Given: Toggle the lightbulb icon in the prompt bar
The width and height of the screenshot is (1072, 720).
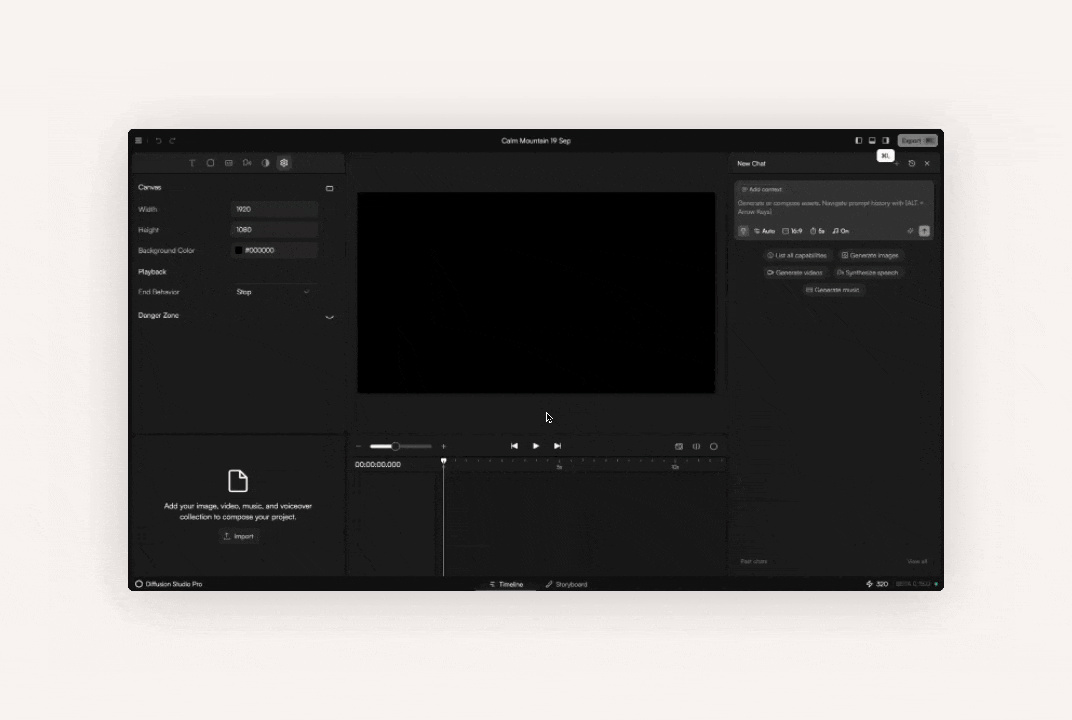Looking at the screenshot, I should pos(743,231).
